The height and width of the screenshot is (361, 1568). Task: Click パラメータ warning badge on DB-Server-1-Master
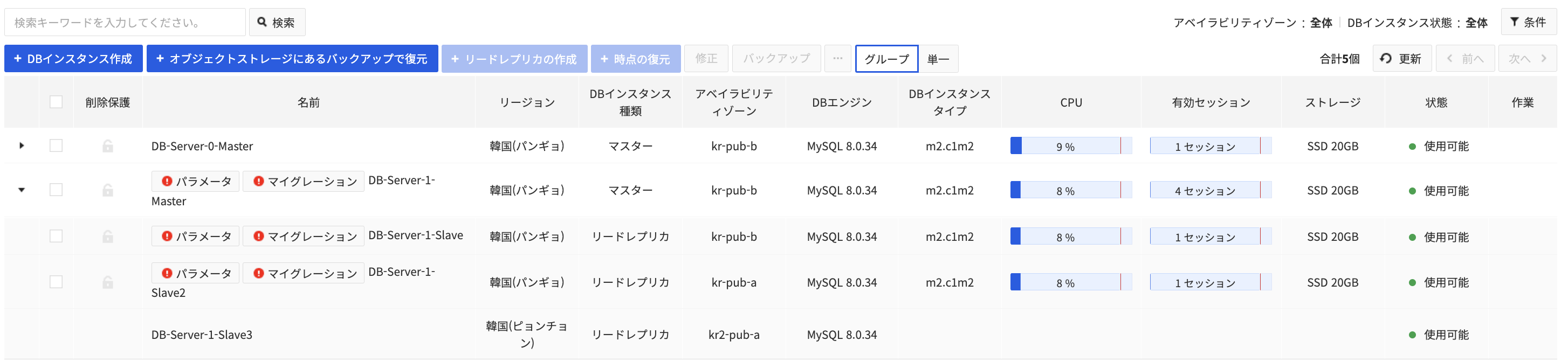(x=195, y=181)
